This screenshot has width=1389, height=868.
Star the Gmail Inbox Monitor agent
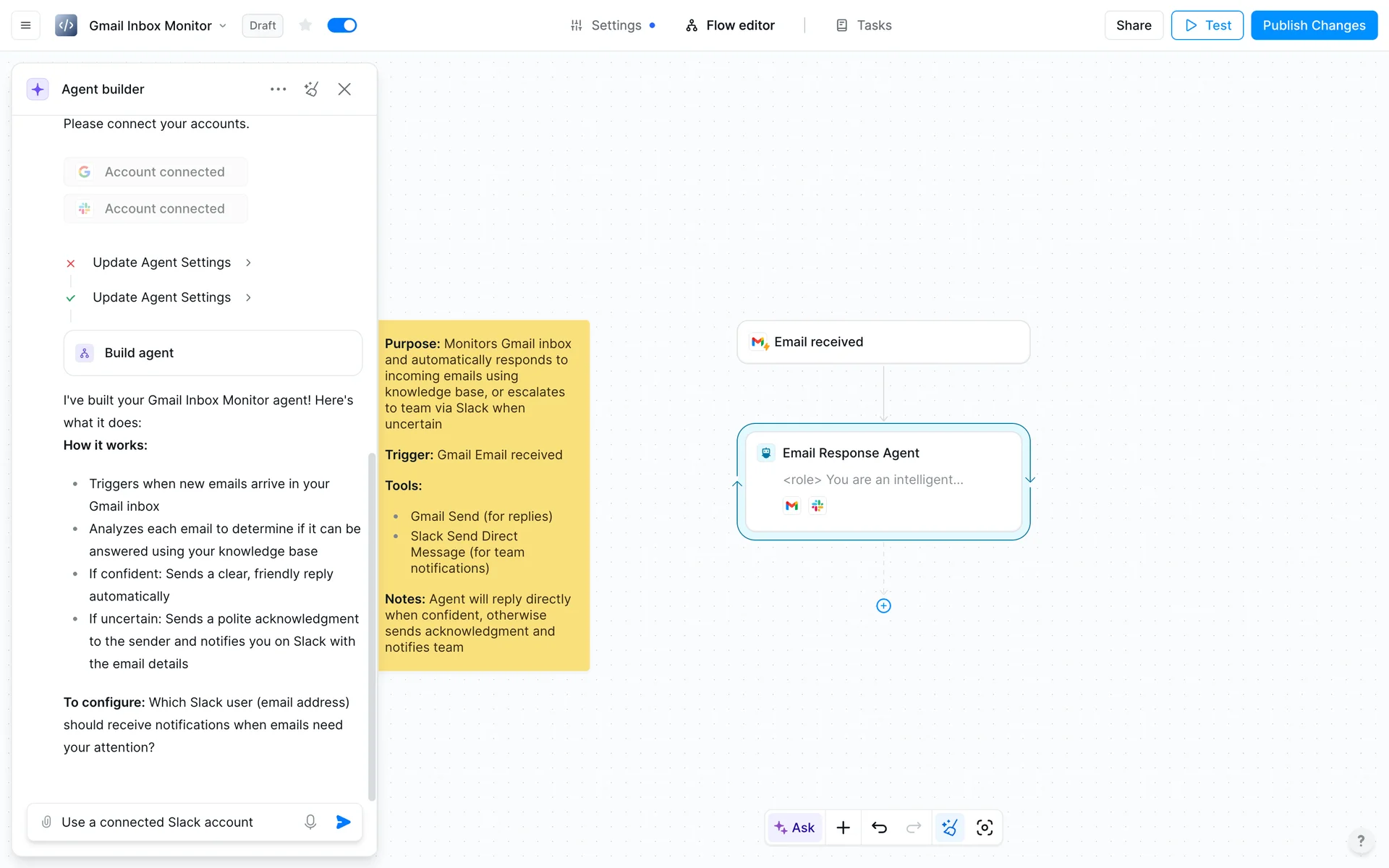click(x=305, y=25)
